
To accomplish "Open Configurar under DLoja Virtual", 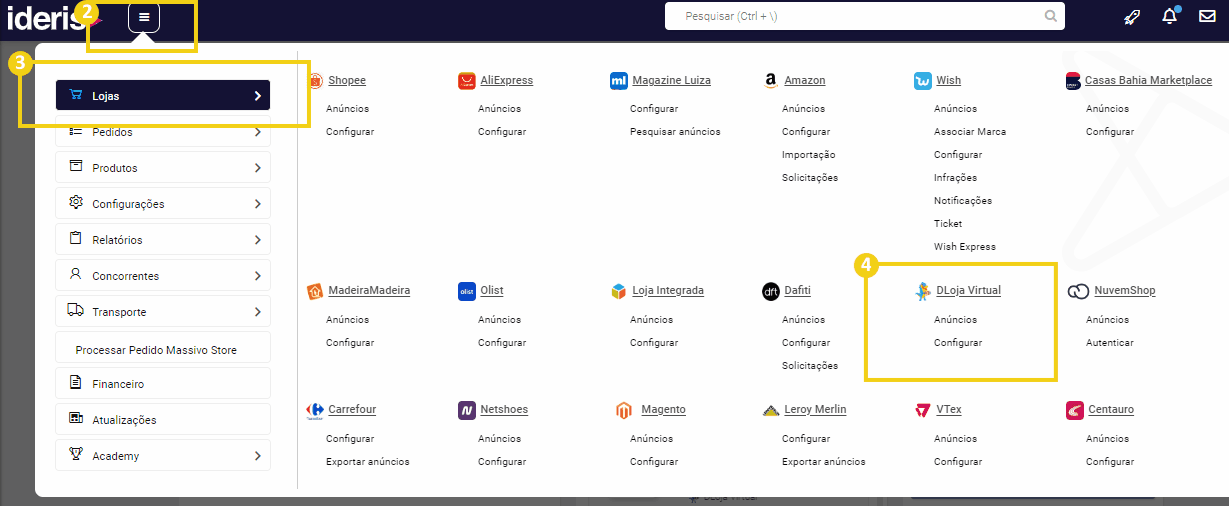I will (958, 343).
